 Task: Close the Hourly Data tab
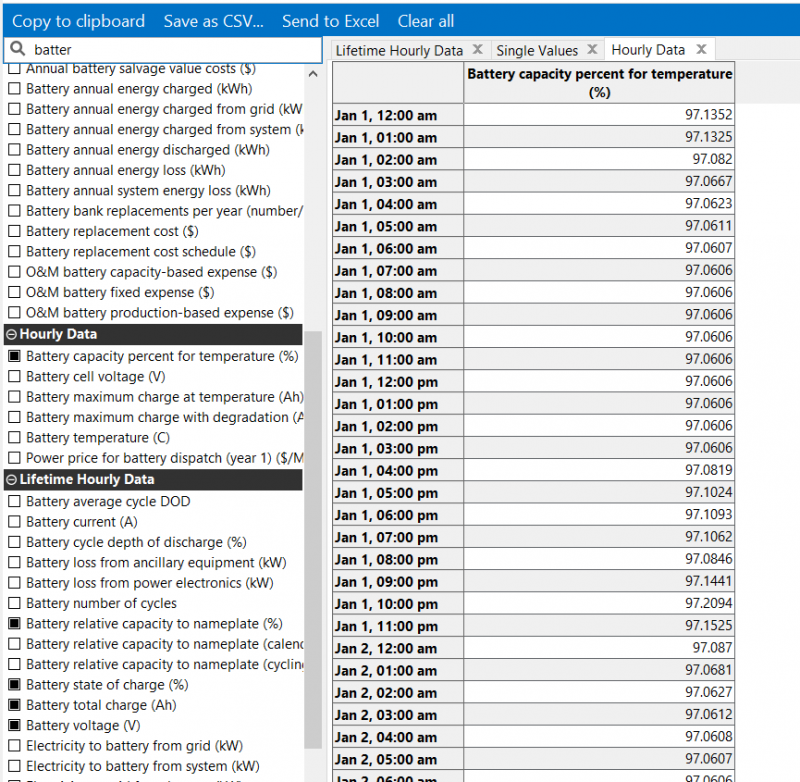point(701,50)
